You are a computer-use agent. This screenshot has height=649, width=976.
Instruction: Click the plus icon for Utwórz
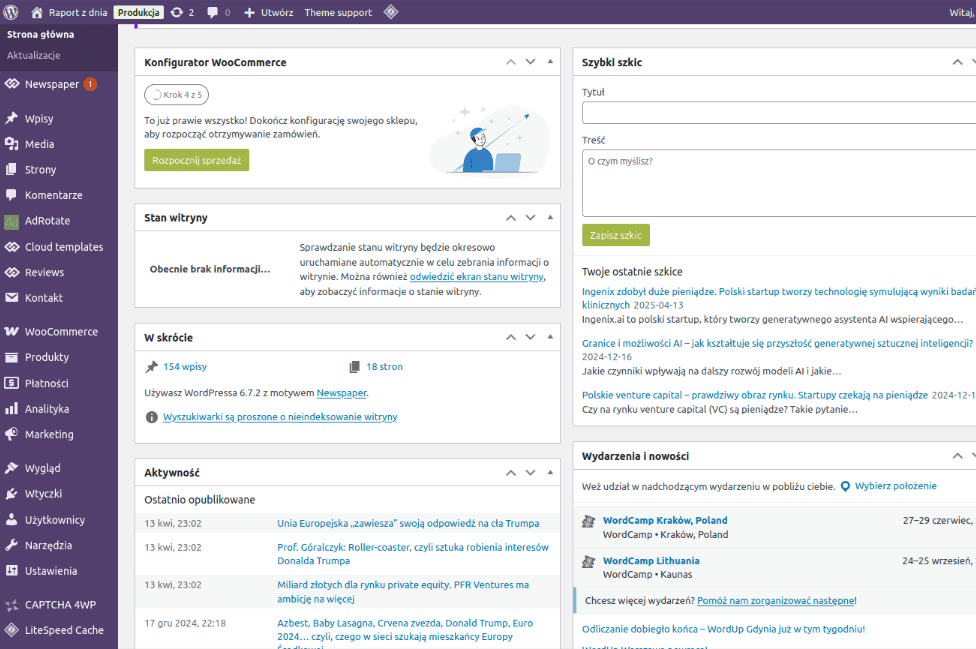[250, 12]
